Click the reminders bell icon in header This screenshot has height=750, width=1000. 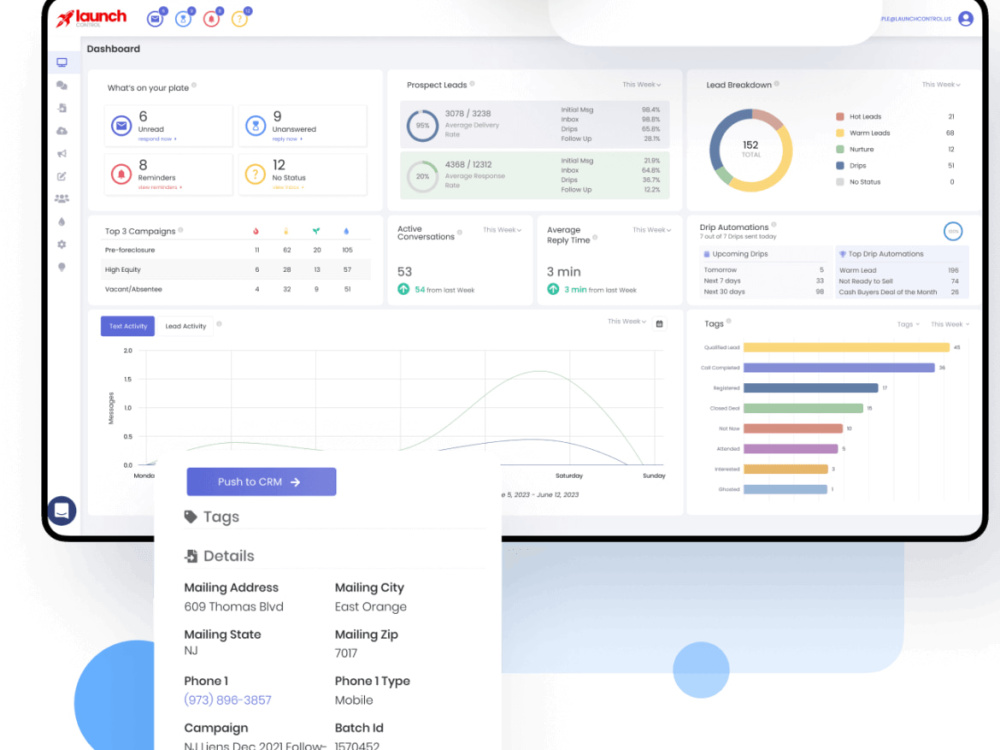click(x=211, y=19)
